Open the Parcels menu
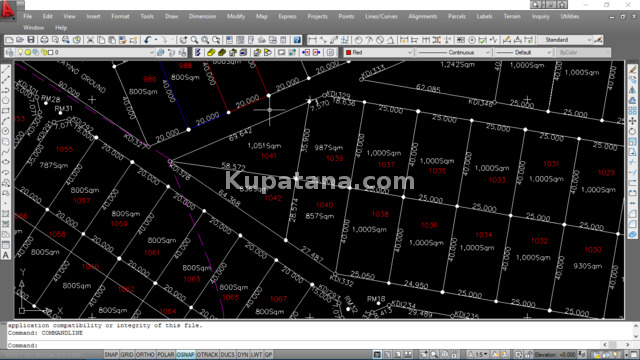 pyautogui.click(x=457, y=16)
